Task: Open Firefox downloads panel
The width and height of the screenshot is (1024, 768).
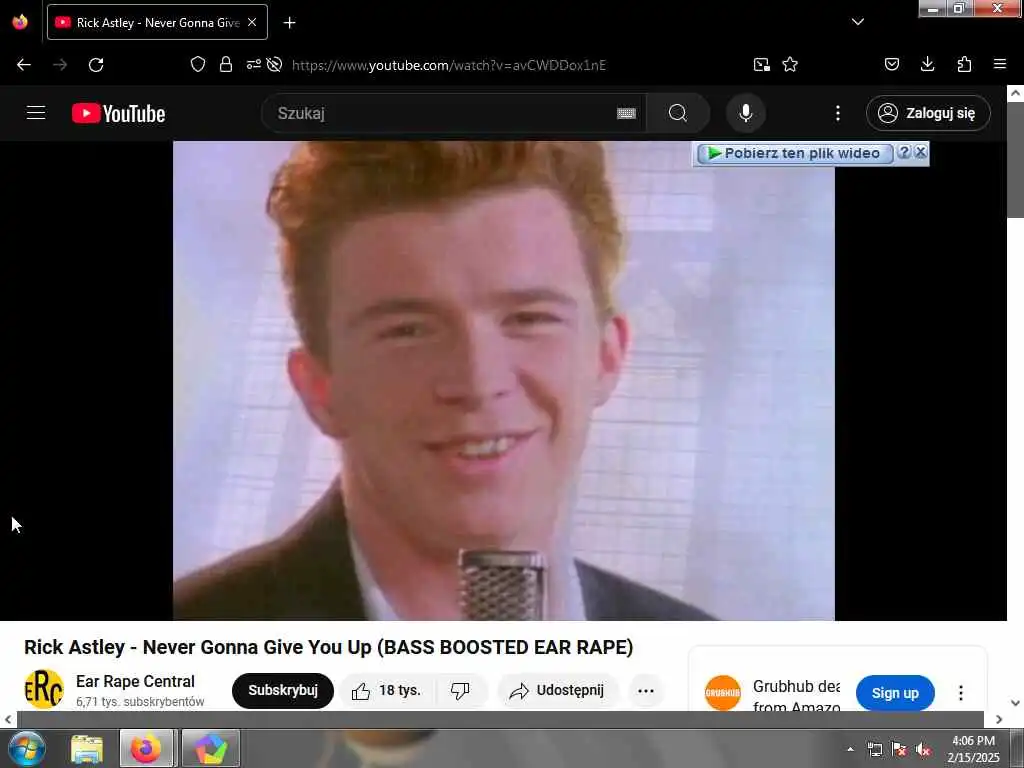Action: [x=927, y=64]
